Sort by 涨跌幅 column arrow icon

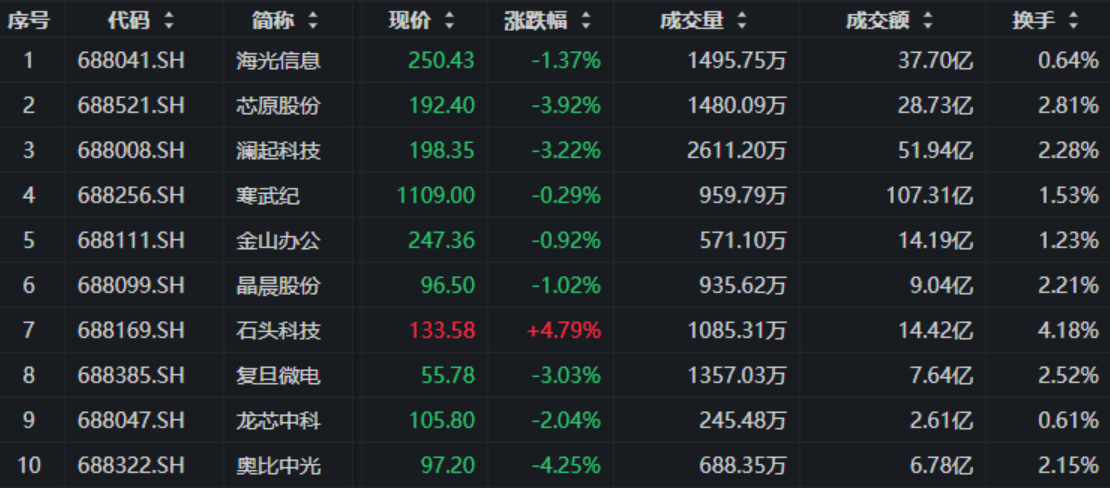[x=585, y=21]
